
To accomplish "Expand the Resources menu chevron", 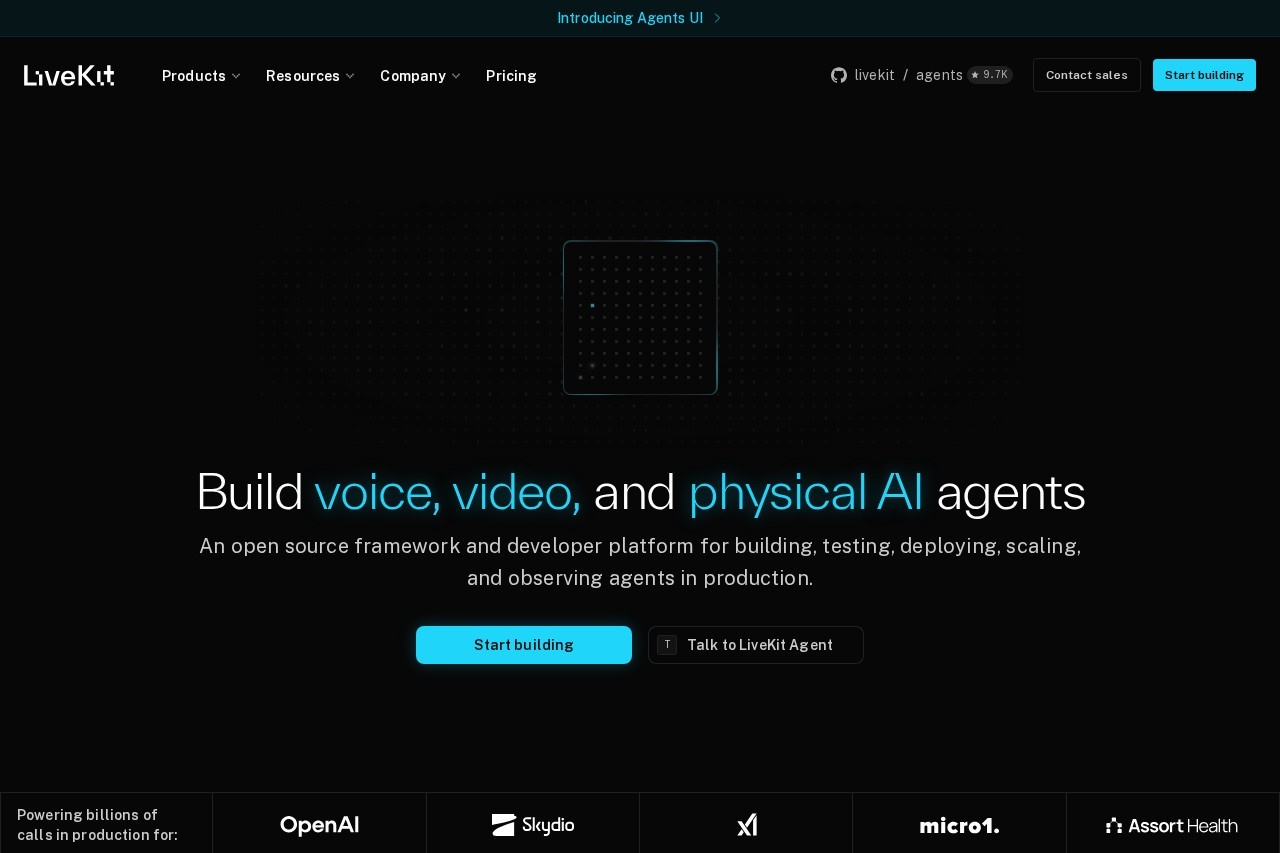I will point(350,76).
